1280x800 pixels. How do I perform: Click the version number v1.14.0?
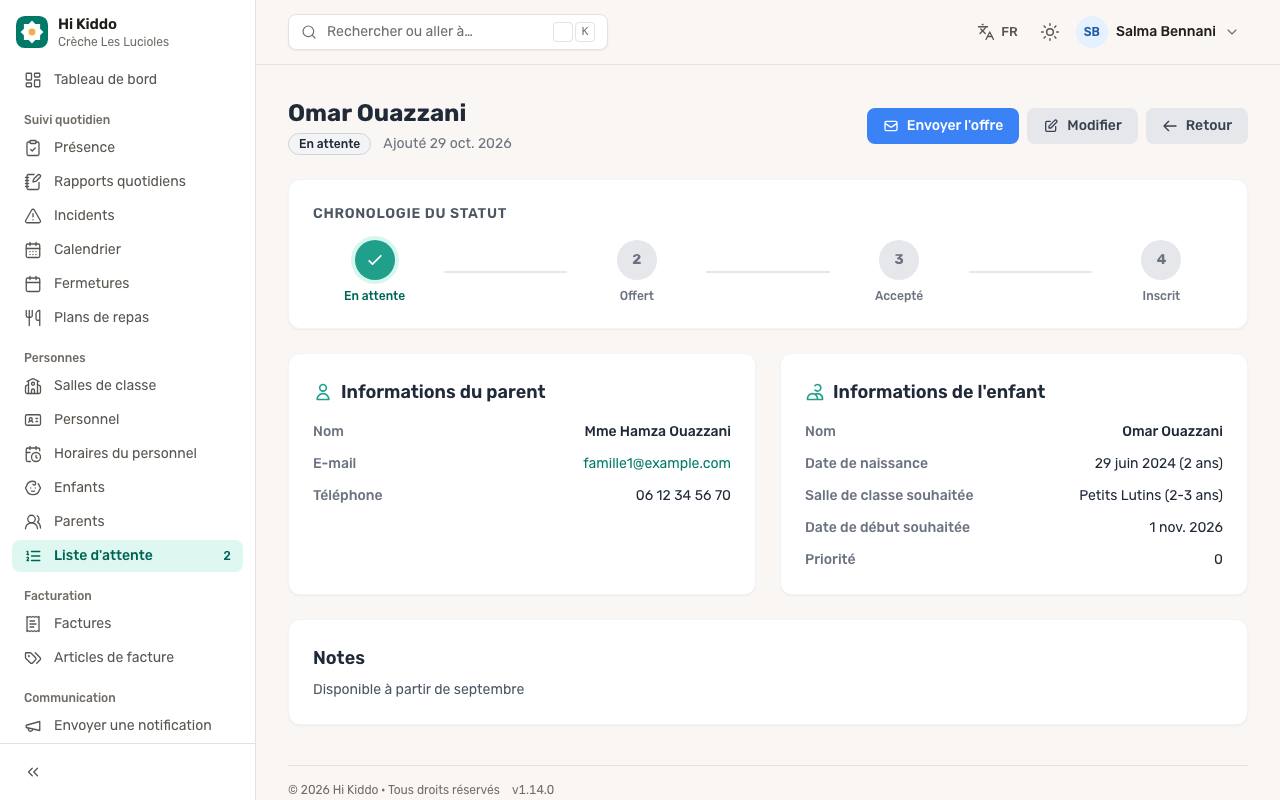(533, 790)
